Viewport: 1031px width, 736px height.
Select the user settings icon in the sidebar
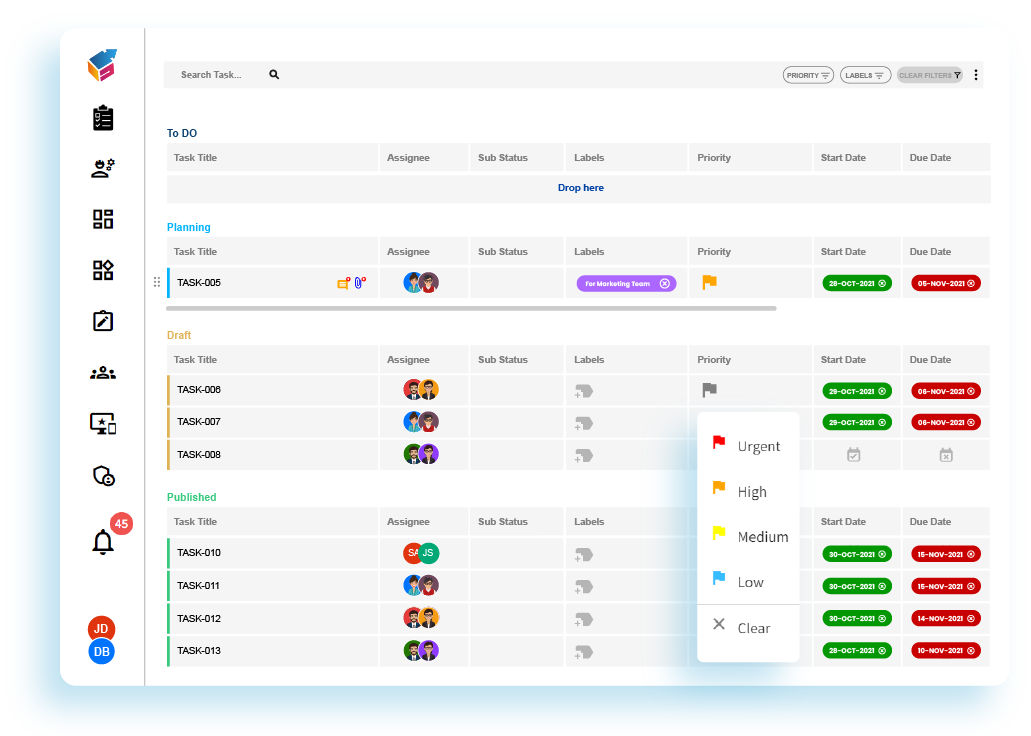pyautogui.click(x=102, y=168)
